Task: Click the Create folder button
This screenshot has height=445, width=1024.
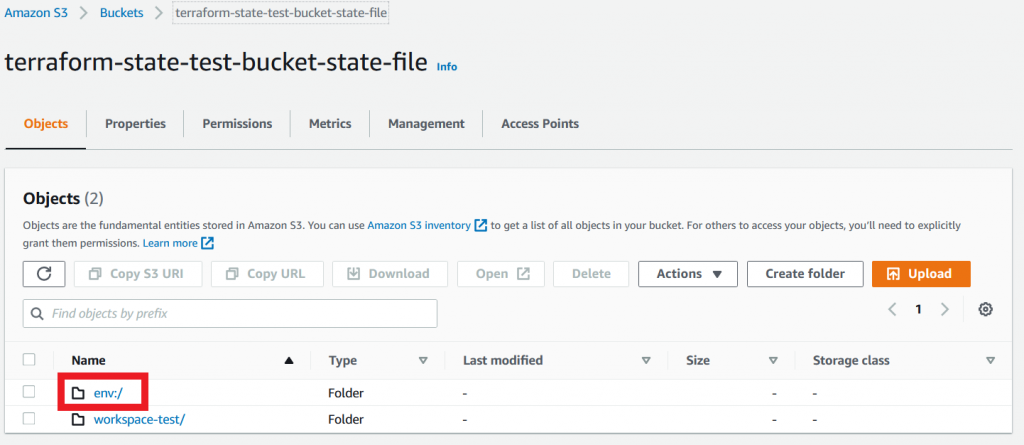Action: click(x=805, y=274)
